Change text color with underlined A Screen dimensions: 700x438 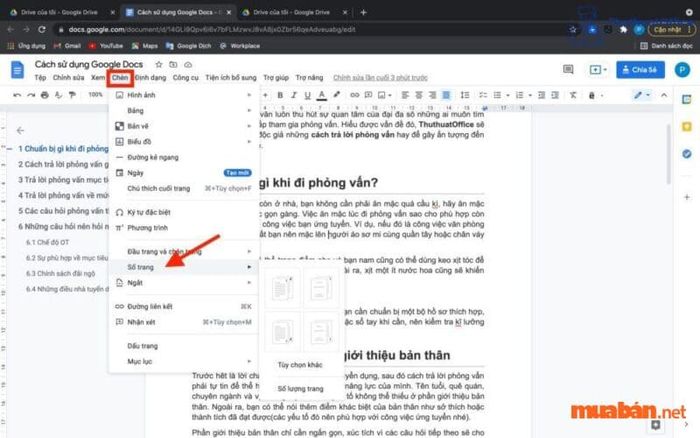pyautogui.click(x=321, y=95)
